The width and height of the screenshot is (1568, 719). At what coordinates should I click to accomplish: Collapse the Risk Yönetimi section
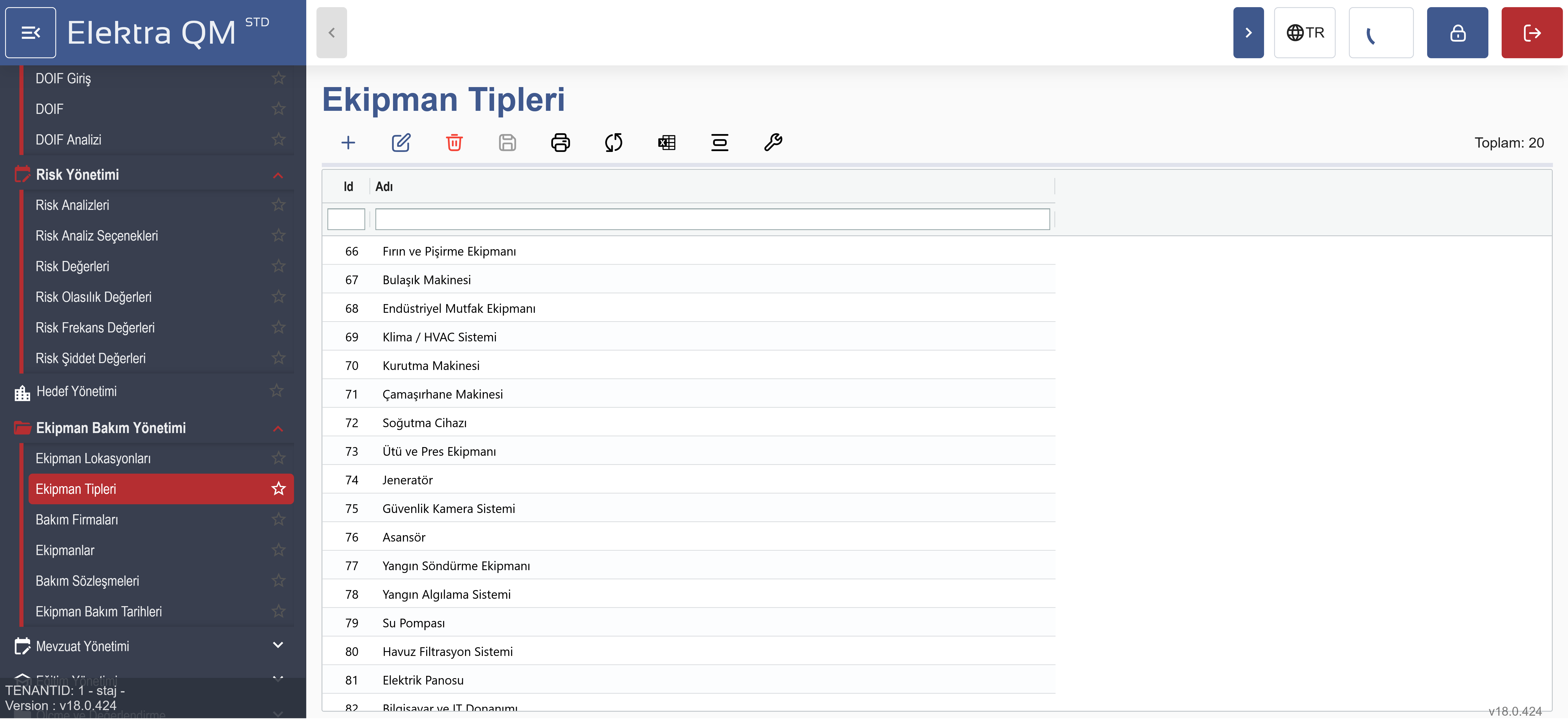[x=278, y=175]
